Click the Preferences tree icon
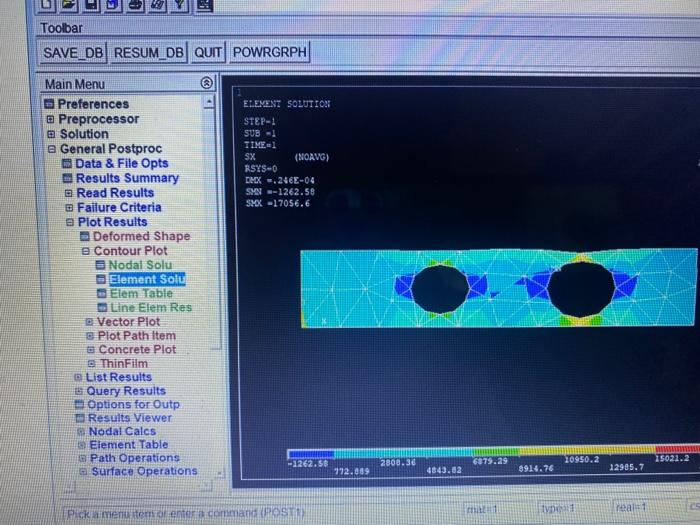This screenshot has height=525, width=700. 49,104
